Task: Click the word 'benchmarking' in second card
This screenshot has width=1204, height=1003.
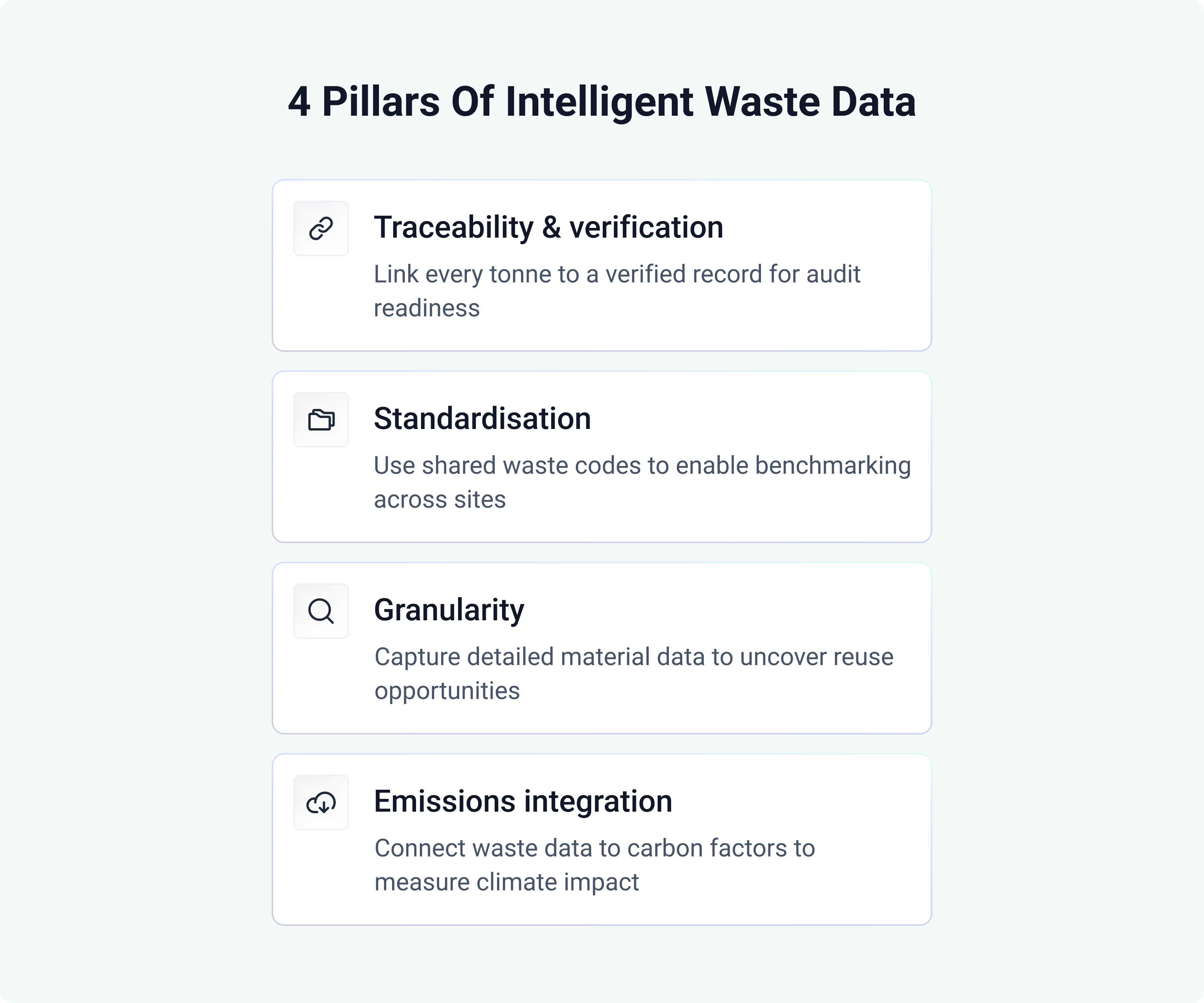Action: 833,466
